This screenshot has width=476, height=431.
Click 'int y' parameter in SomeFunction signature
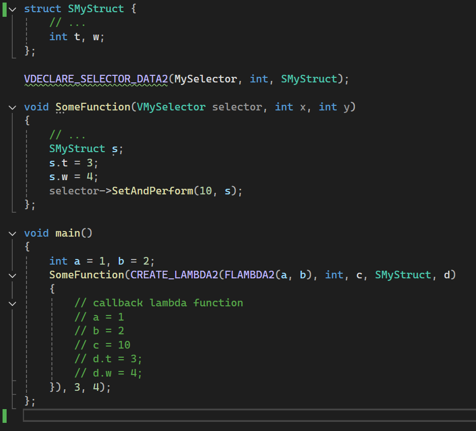(x=334, y=107)
